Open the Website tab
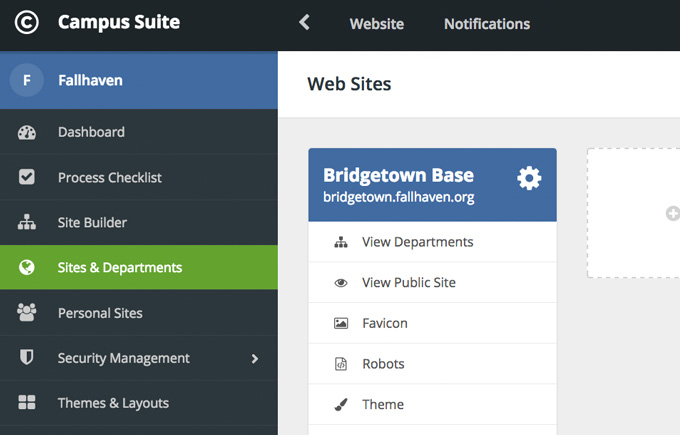Viewport: 680px width, 435px height. coord(377,24)
